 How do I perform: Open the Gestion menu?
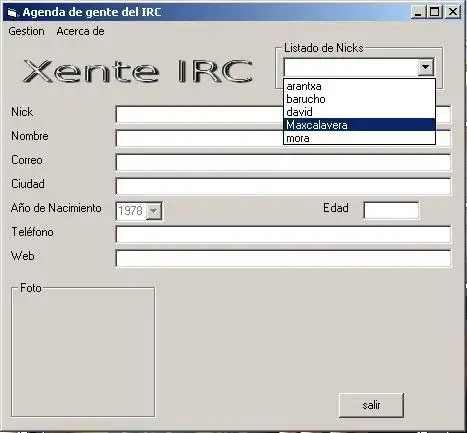26,31
